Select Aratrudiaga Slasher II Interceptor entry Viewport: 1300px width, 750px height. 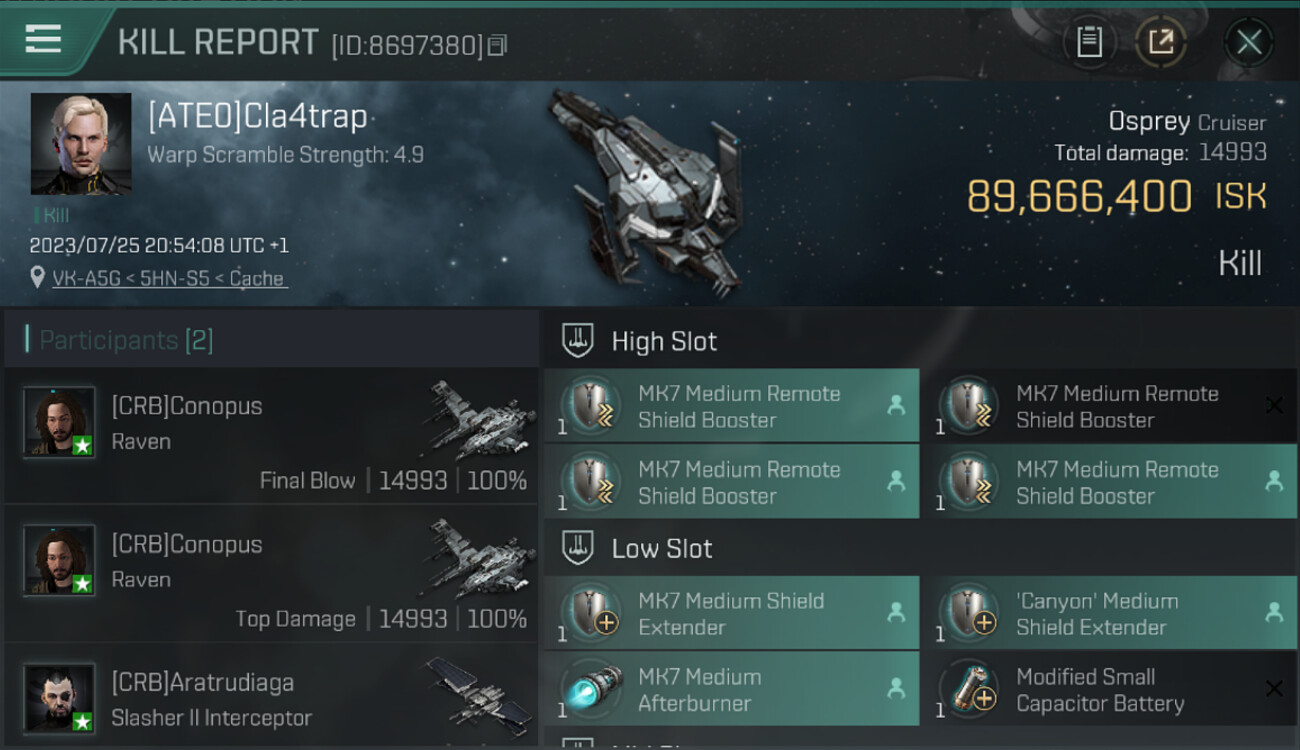point(270,698)
